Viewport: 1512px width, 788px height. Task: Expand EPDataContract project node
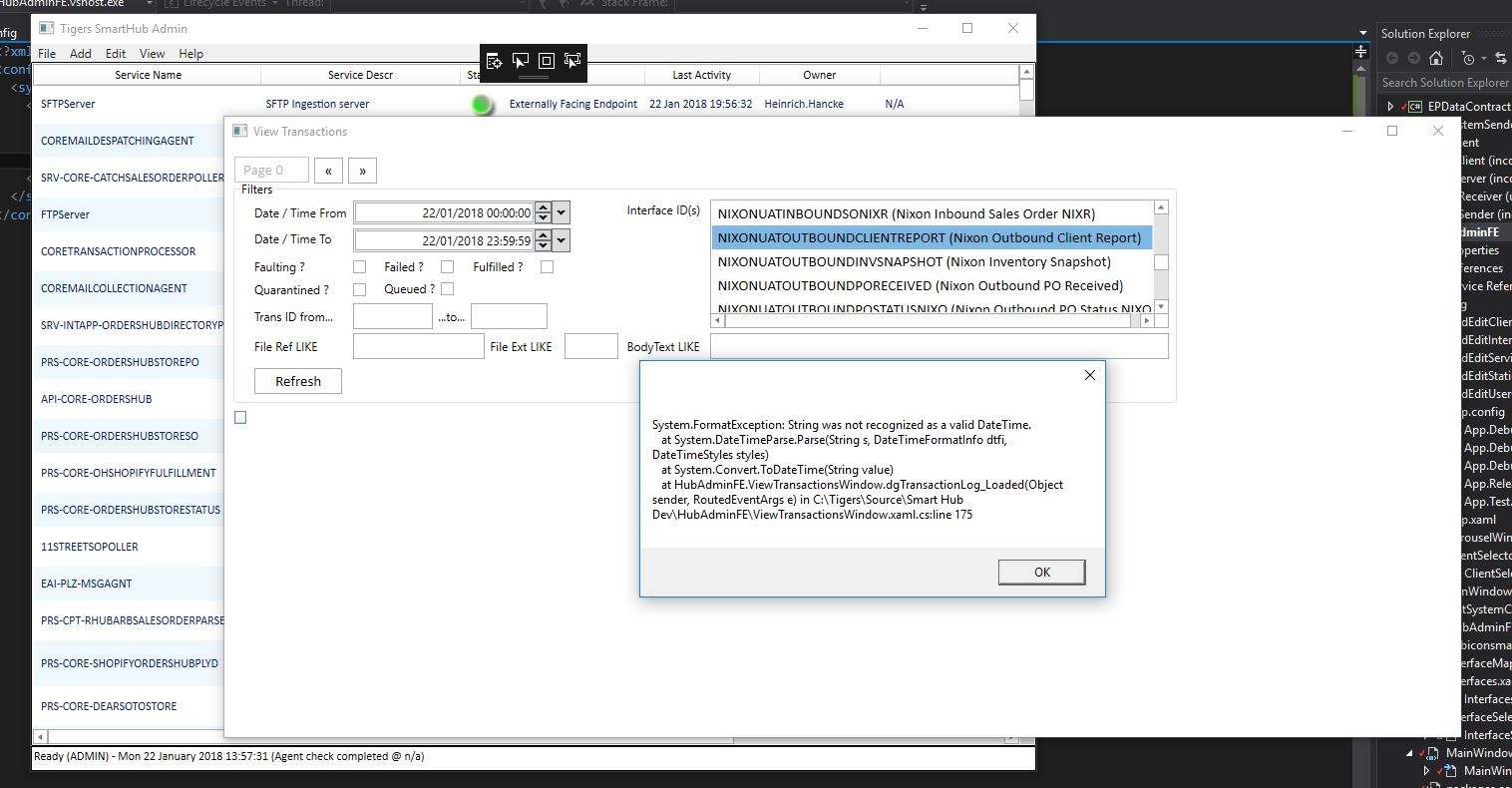pos(1391,107)
